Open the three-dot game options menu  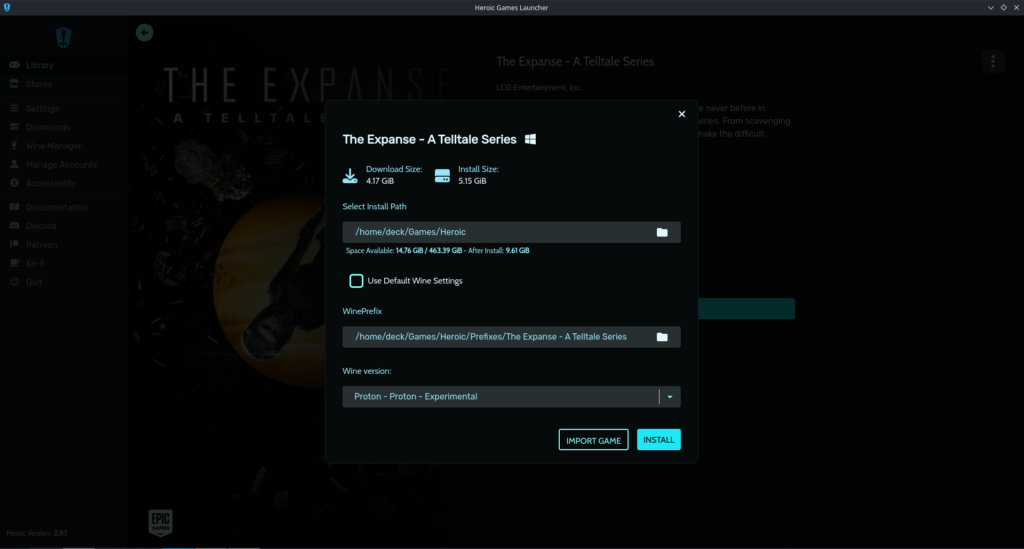click(993, 61)
